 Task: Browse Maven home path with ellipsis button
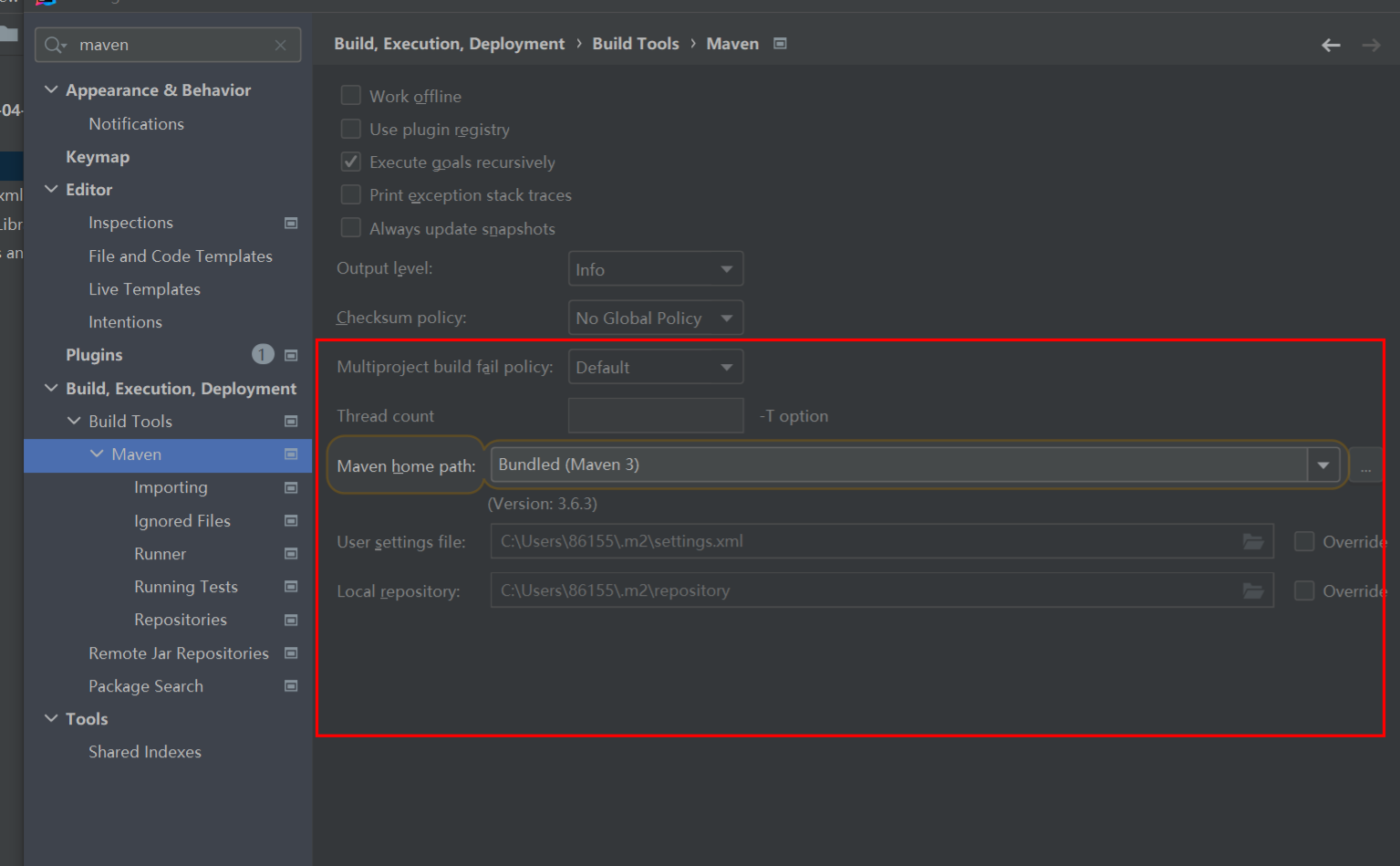pyautogui.click(x=1365, y=466)
